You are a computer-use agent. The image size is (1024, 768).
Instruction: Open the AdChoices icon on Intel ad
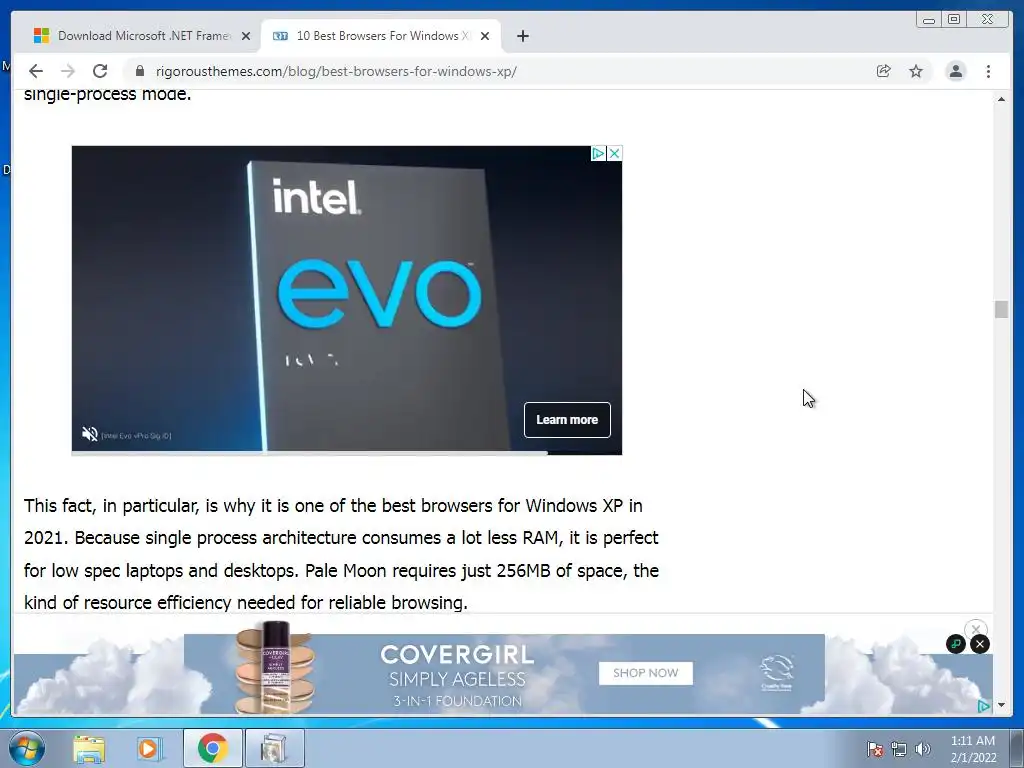click(598, 153)
